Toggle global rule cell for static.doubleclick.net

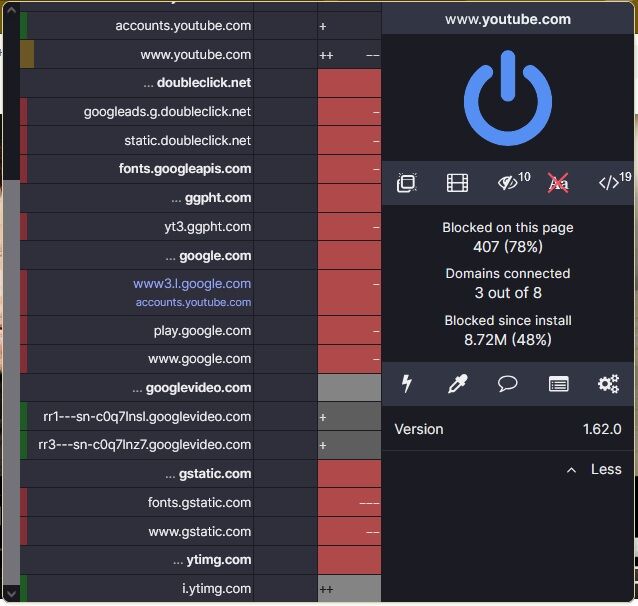(285, 140)
